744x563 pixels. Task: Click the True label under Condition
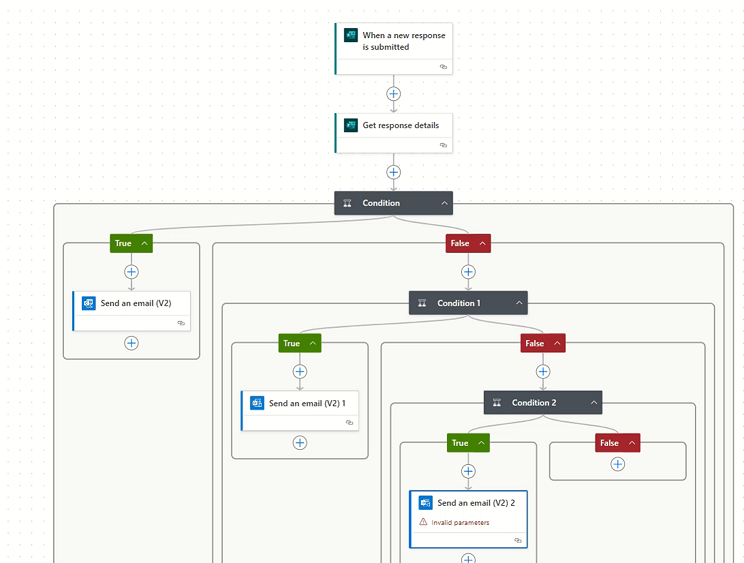[123, 243]
